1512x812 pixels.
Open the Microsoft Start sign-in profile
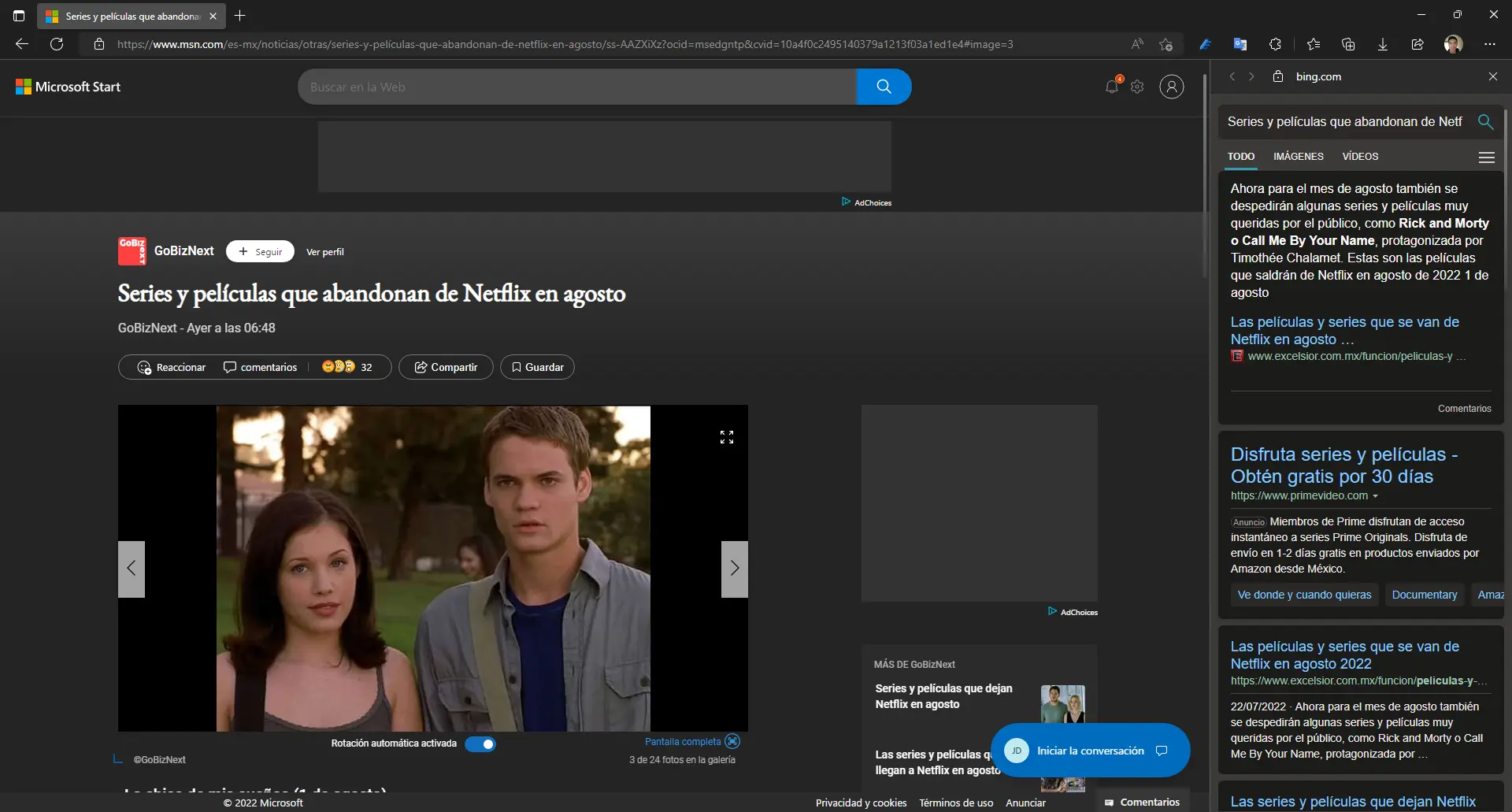click(1172, 87)
